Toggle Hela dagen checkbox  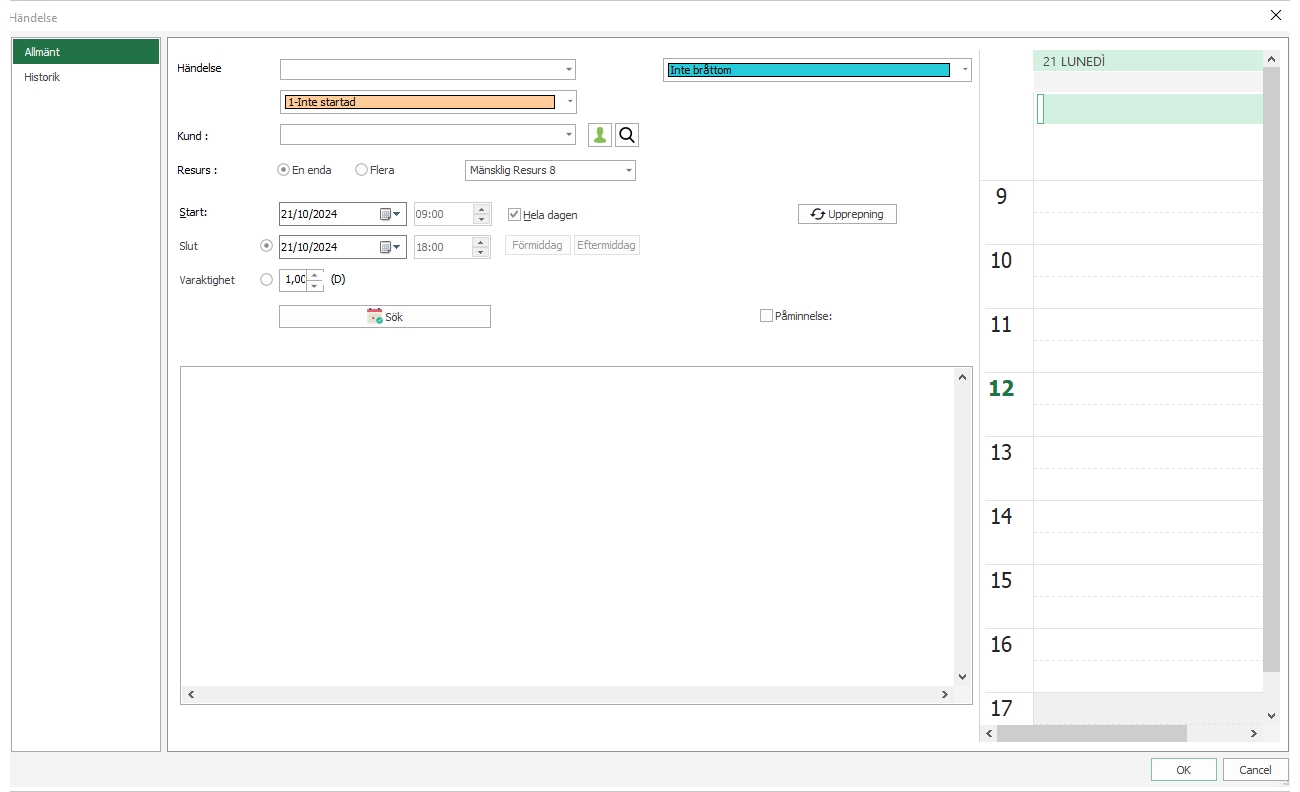(514, 214)
